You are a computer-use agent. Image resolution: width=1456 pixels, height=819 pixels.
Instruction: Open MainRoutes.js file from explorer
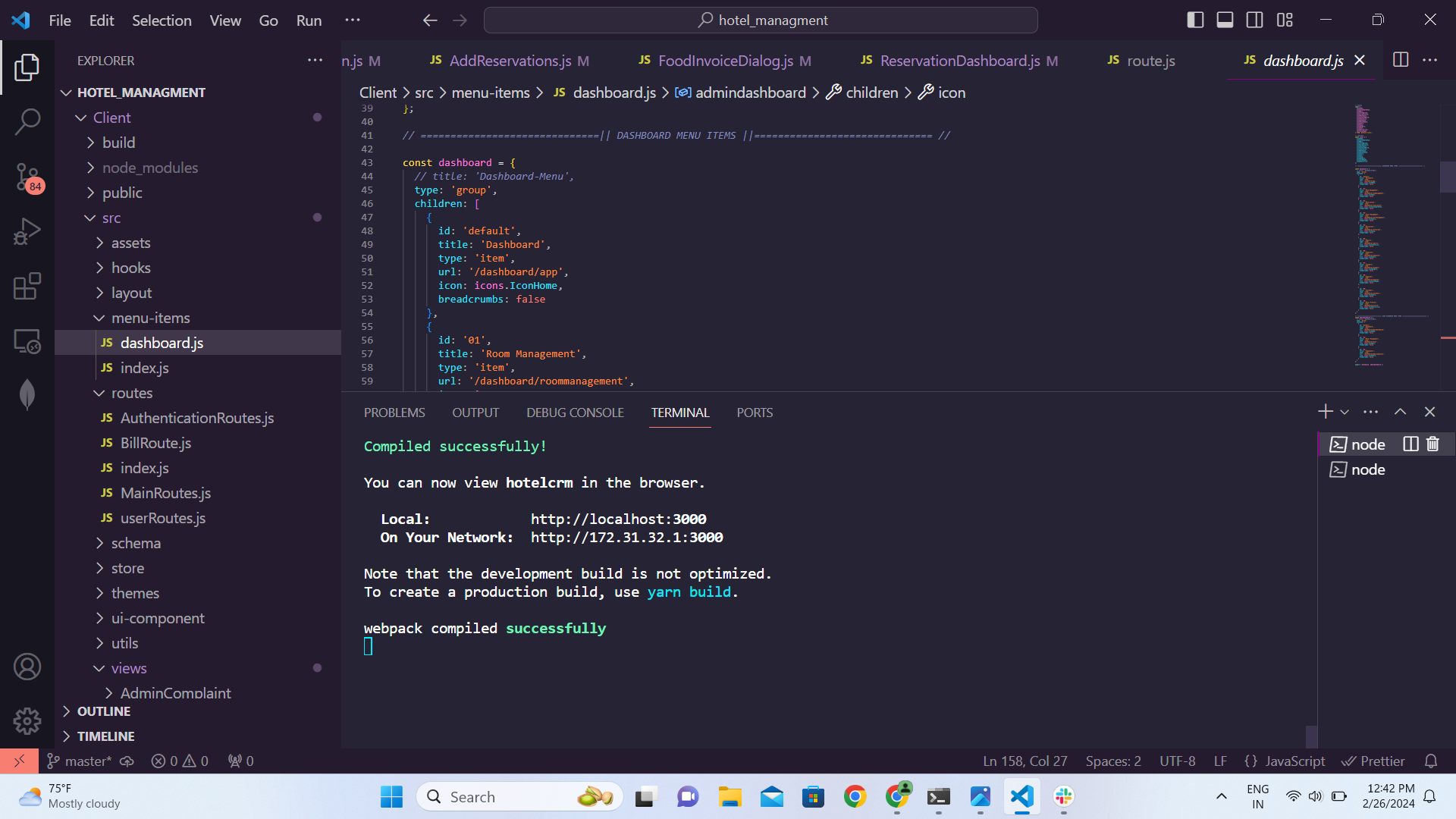point(165,493)
